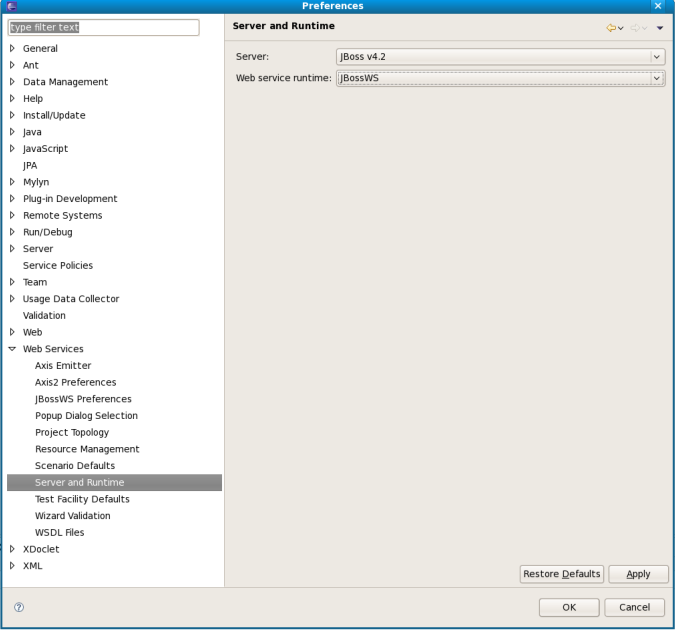Expand the Java preferences node
This screenshot has height=630, width=675.
click(12, 132)
